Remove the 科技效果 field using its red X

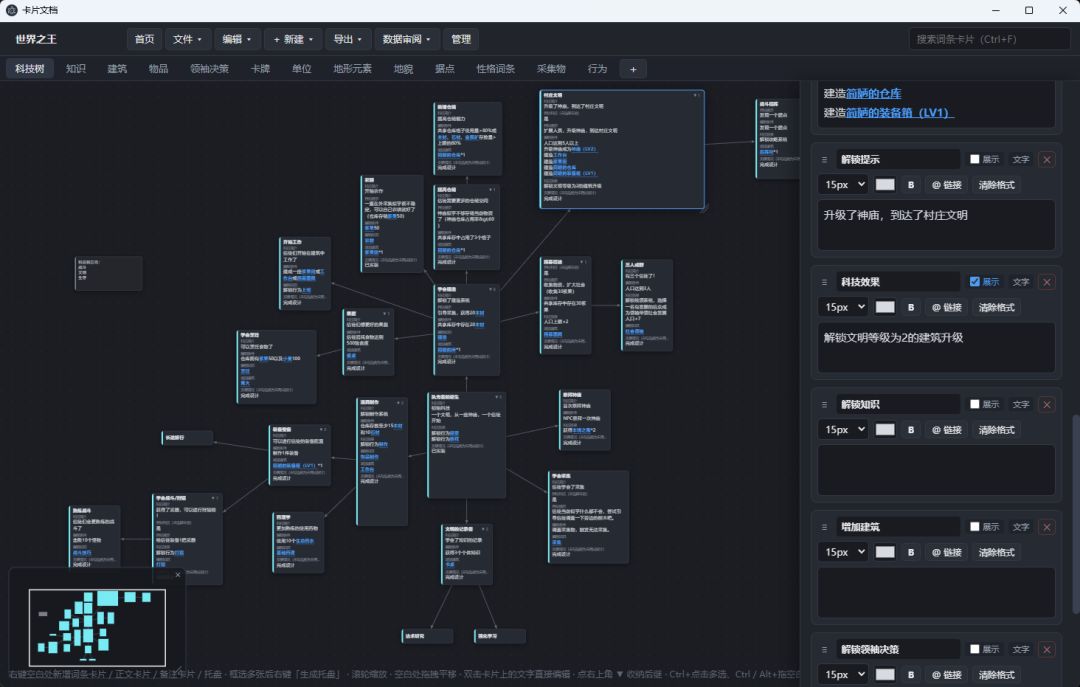pyautogui.click(x=1047, y=282)
